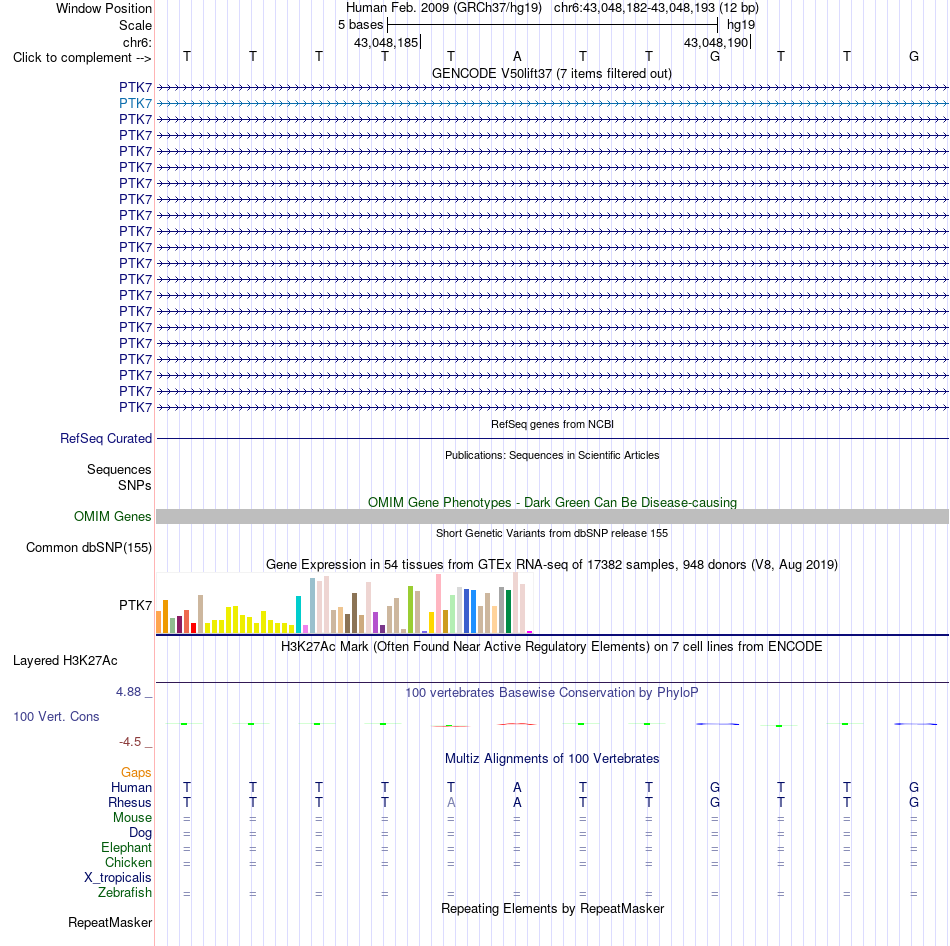Click the -4.5 lower conservation scale value

coord(130,742)
